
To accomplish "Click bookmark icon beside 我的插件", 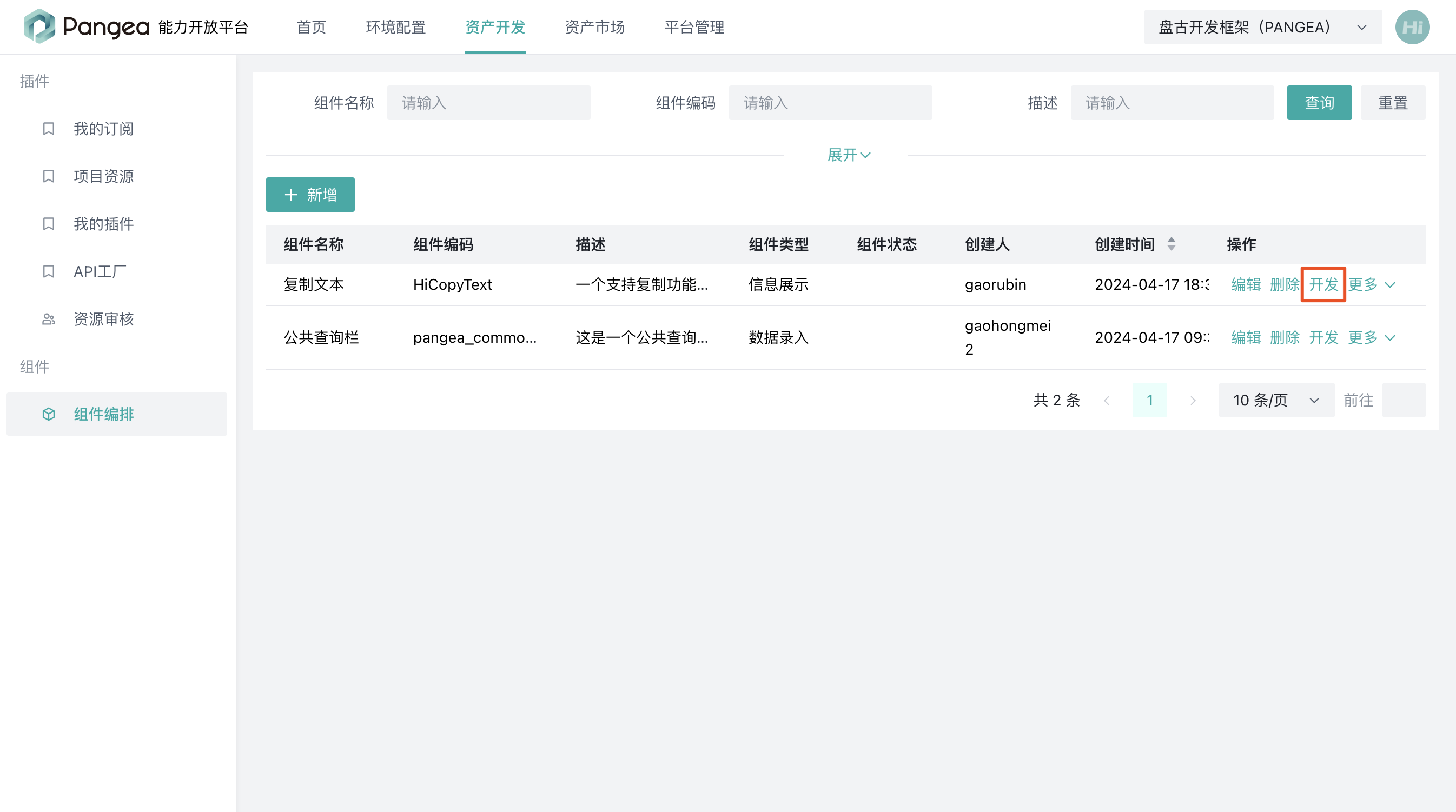I will pyautogui.click(x=49, y=224).
